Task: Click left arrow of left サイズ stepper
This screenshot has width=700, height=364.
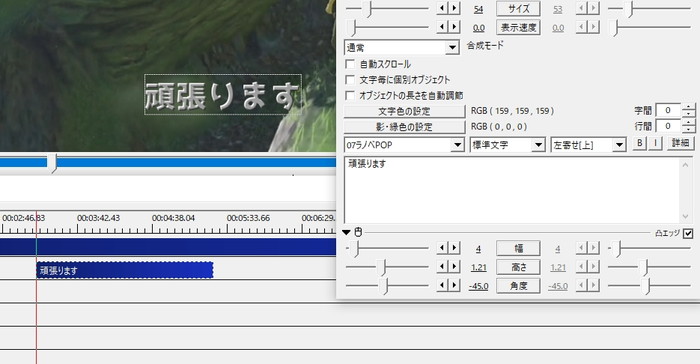Action: coord(442,8)
